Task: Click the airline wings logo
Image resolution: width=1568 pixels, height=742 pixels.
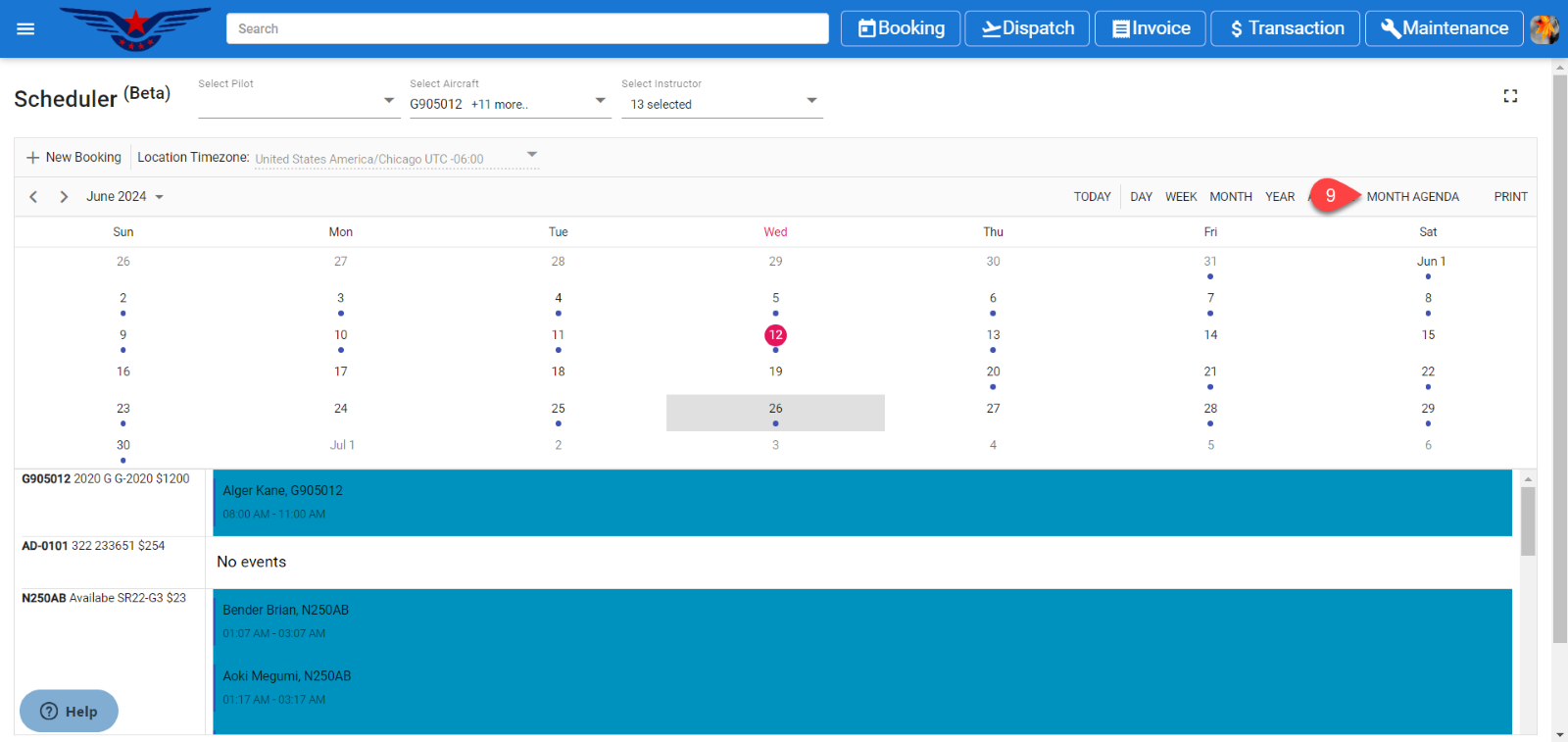Action: [135, 28]
